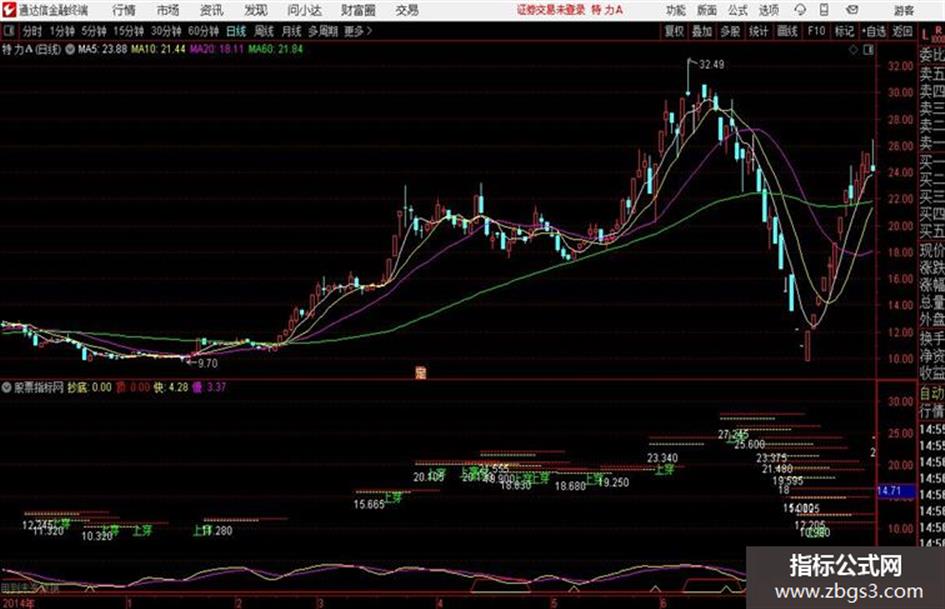The width and height of the screenshot is (945, 609).
Task: Open the 资讯 menu
Action: (212, 10)
